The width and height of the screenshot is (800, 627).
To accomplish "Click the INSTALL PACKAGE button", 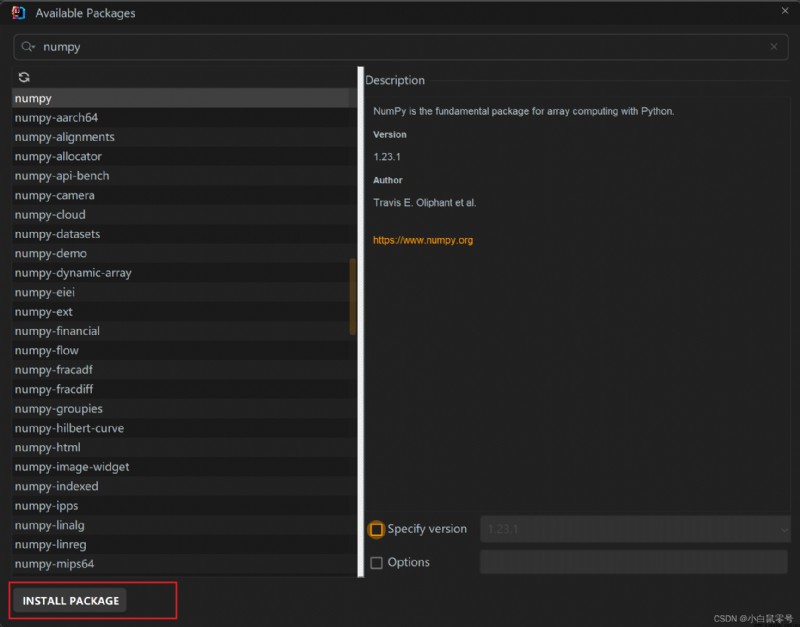I will pyautogui.click(x=70, y=600).
